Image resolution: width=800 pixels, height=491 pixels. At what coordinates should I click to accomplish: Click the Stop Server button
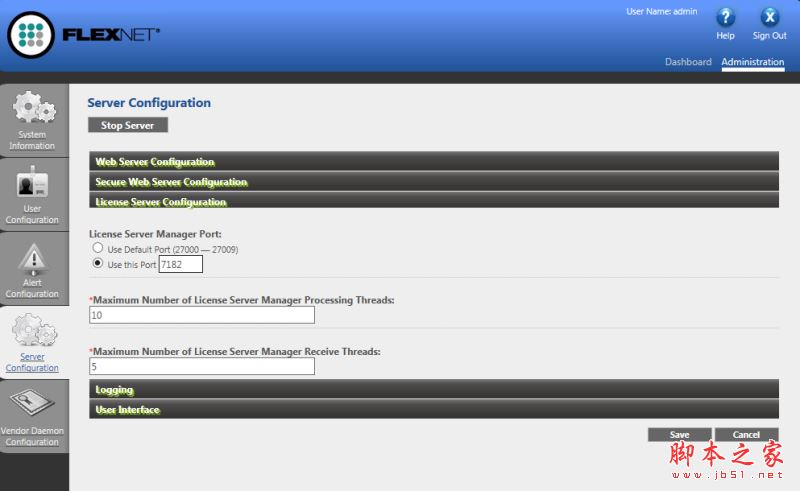(x=128, y=125)
